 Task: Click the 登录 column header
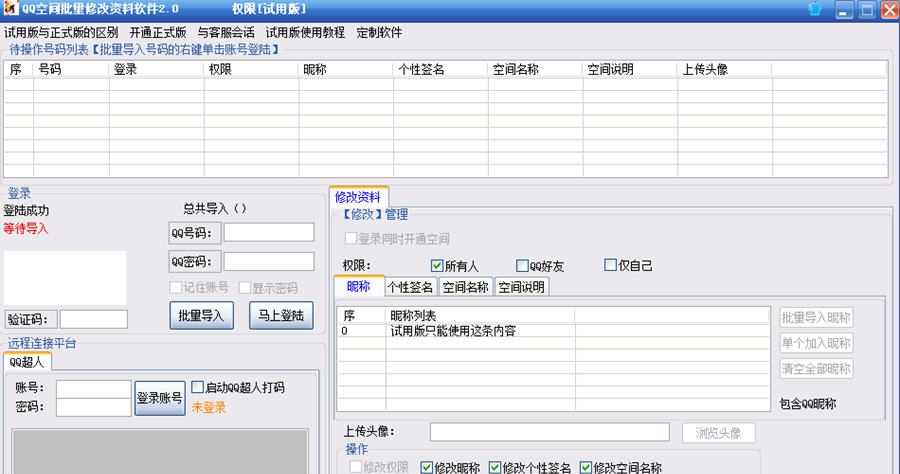[x=156, y=69]
